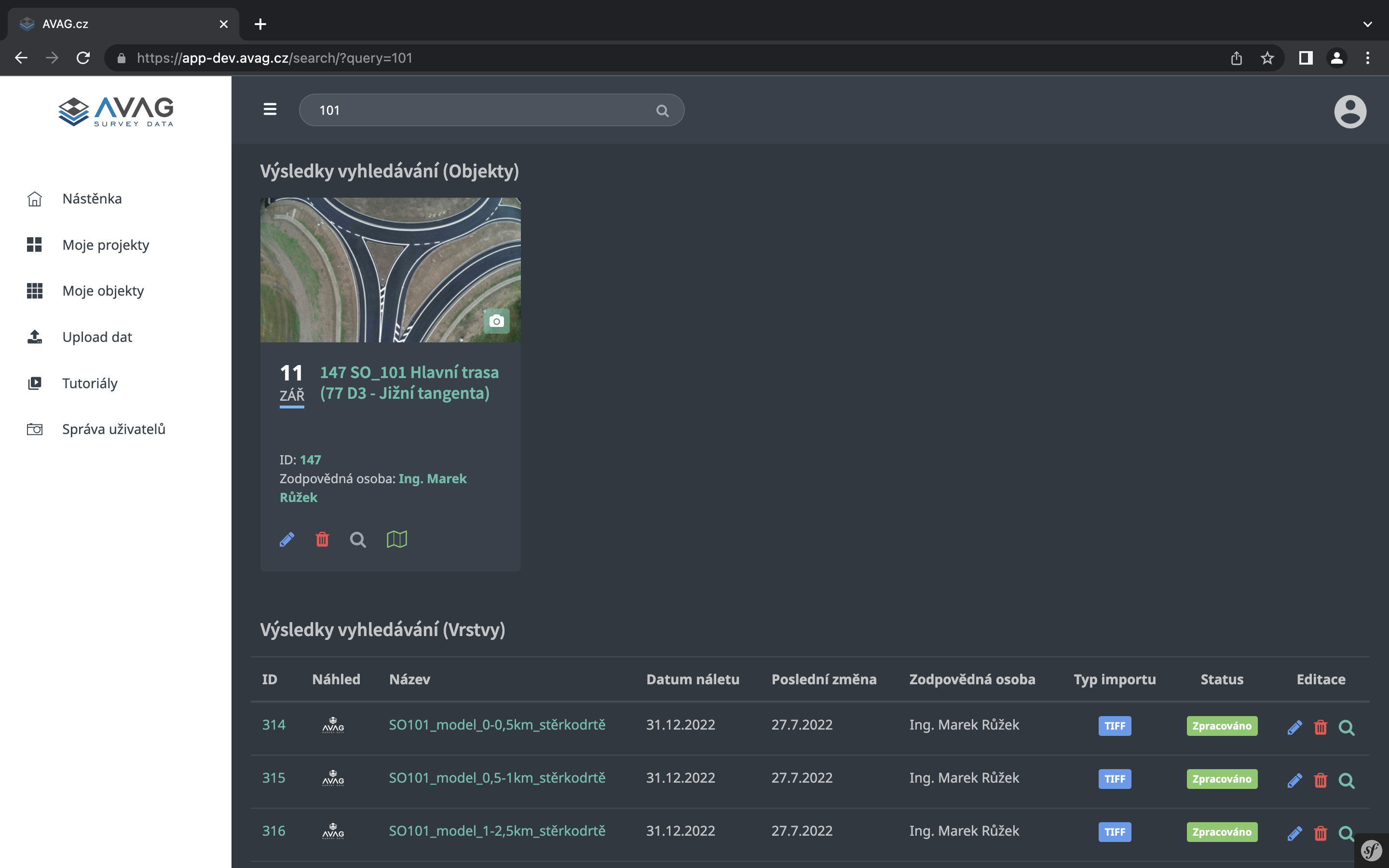
Task: Open the layer link SO101_model_0-0,5km_stěrkodrtě
Action: 497,725
